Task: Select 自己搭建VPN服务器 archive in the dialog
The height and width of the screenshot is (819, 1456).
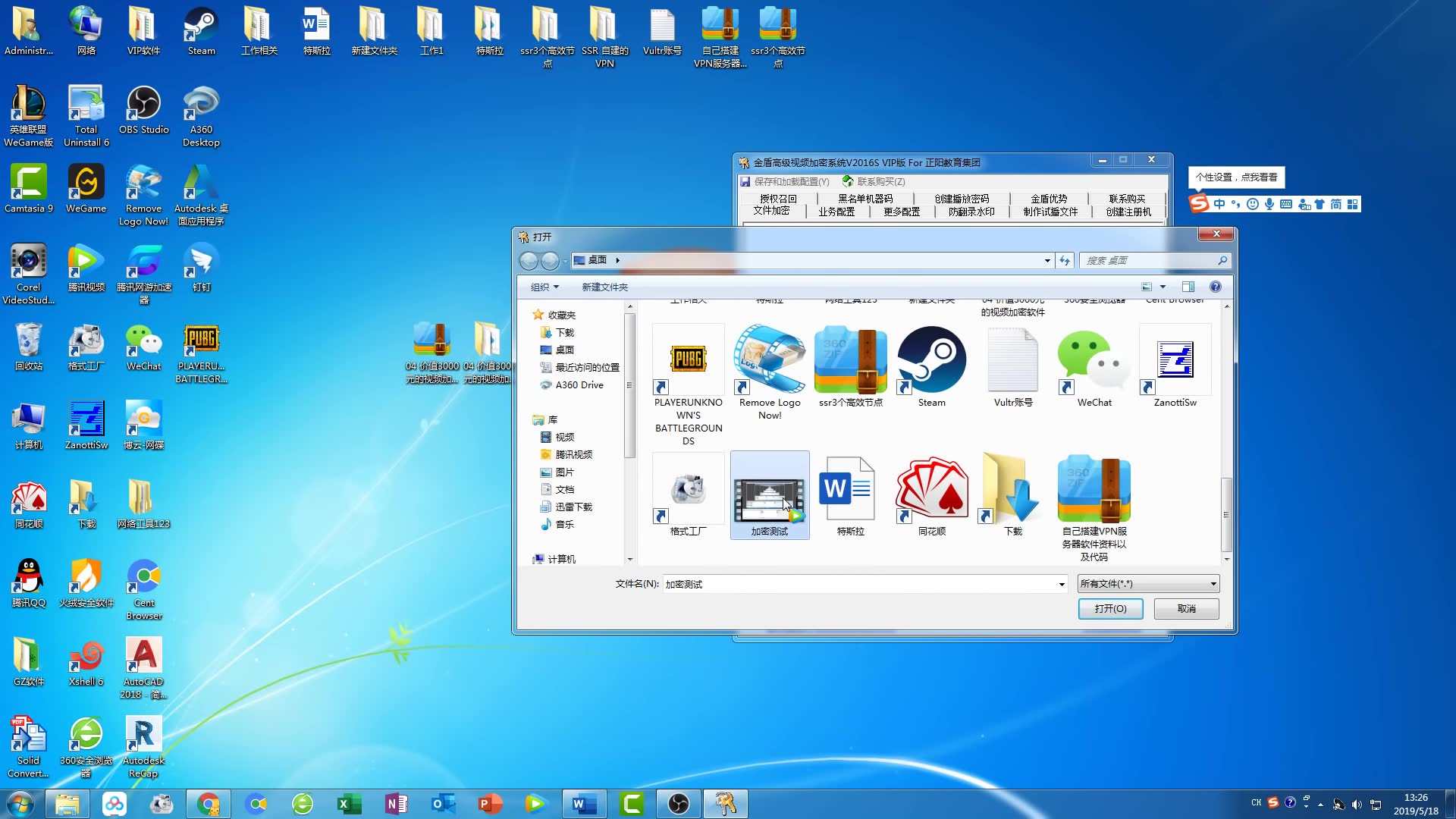Action: [x=1094, y=508]
